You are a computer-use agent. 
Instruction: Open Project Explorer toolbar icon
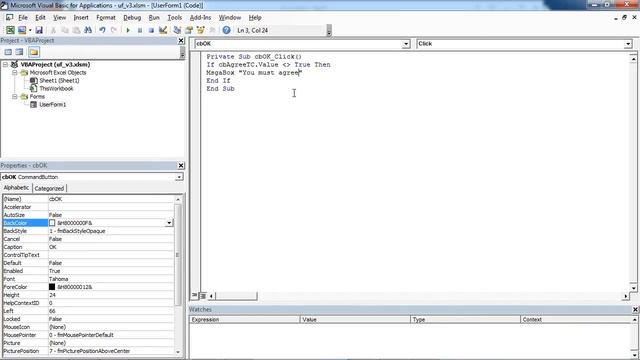[177, 30]
